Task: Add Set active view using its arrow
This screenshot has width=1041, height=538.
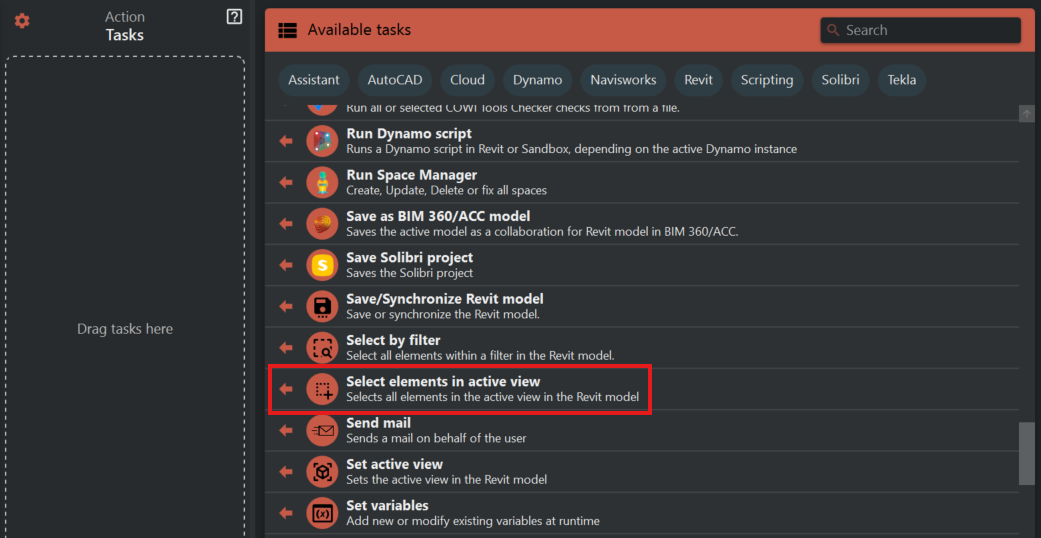Action: 286,472
